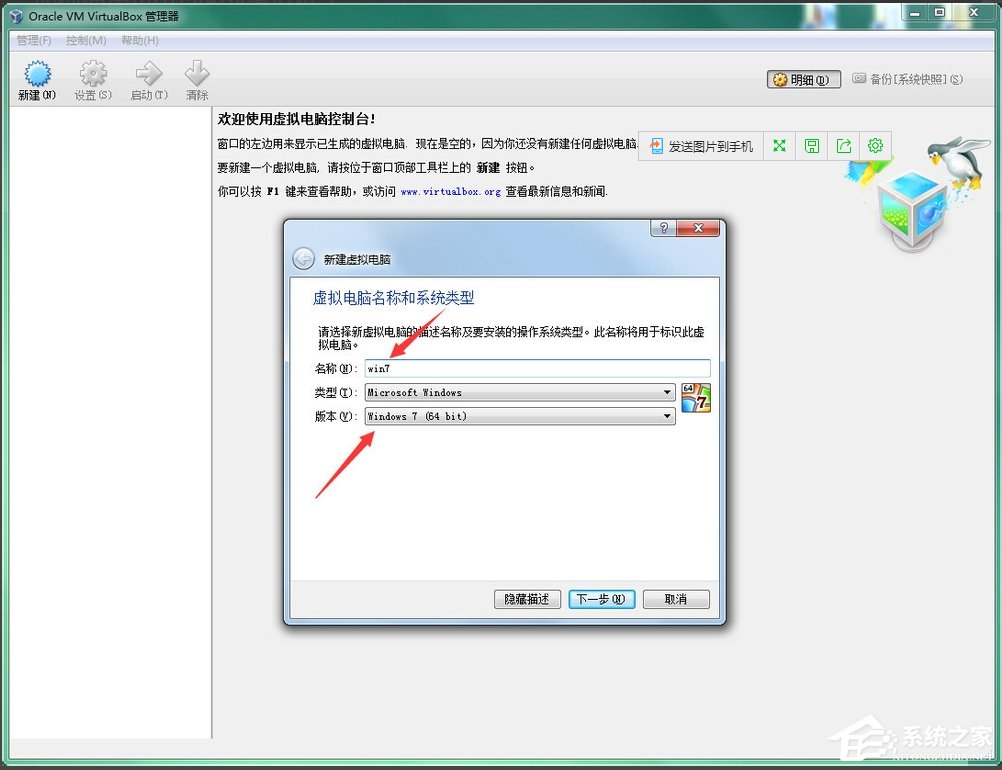The width and height of the screenshot is (1002, 770).
Task: Click the green gear settings icon
Action: (875, 145)
